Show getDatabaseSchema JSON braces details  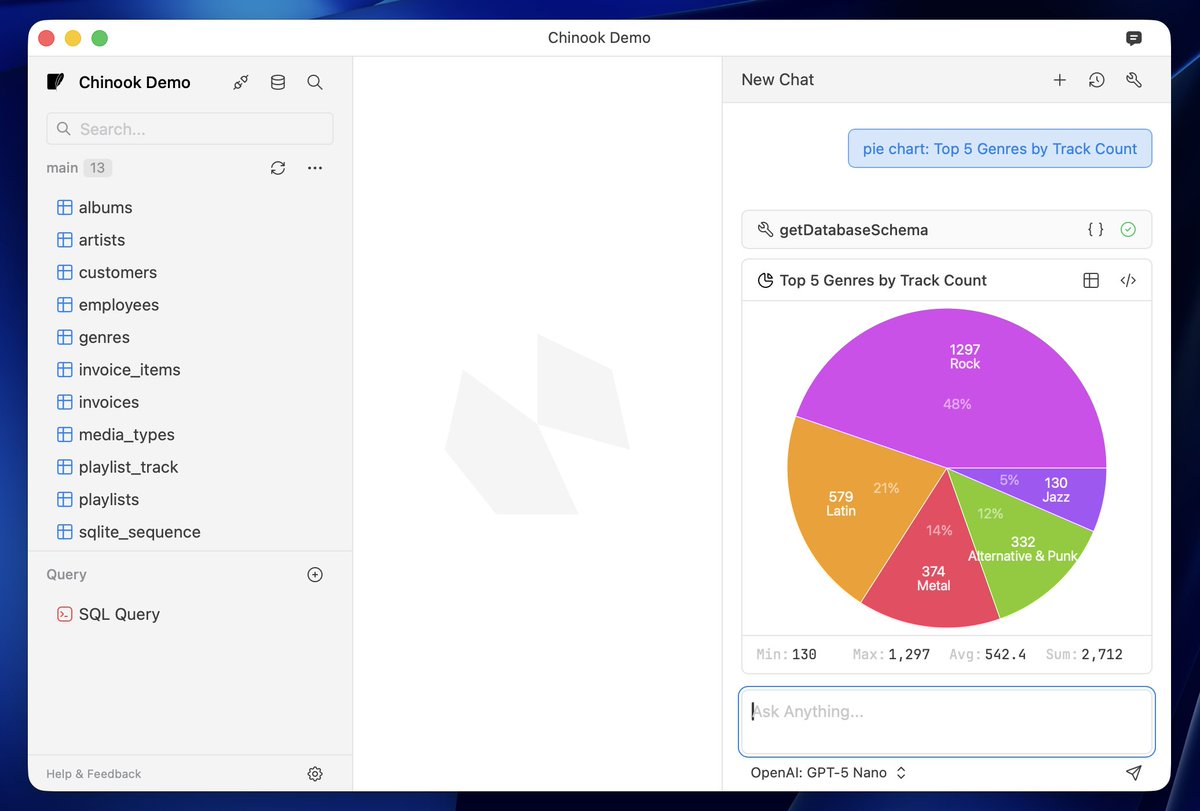1096,229
